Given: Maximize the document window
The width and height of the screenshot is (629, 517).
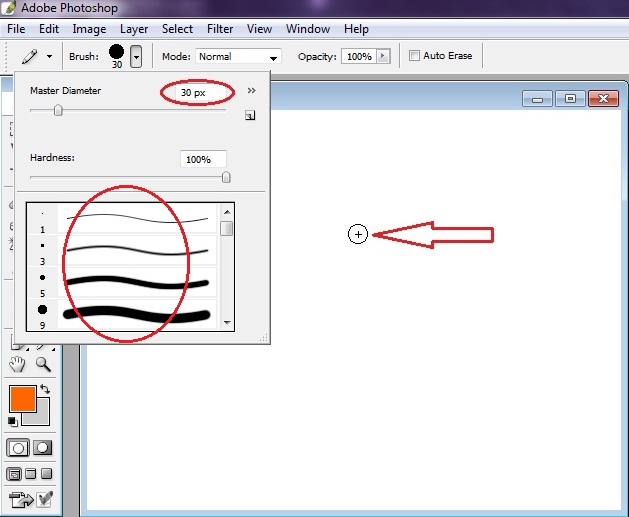Looking at the screenshot, I should (x=570, y=98).
